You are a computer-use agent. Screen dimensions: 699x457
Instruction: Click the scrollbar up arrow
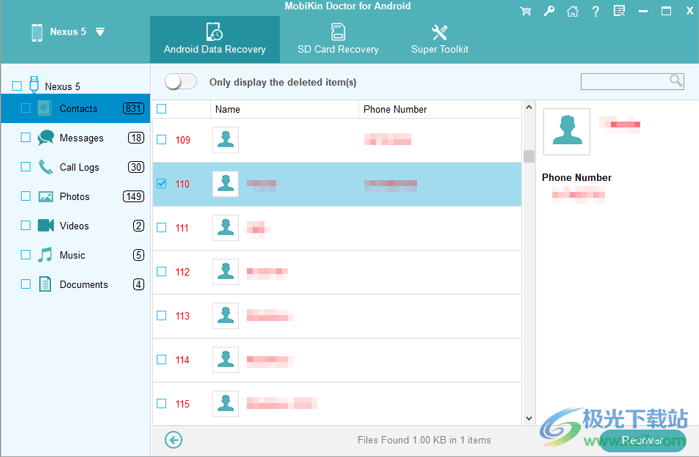529,107
